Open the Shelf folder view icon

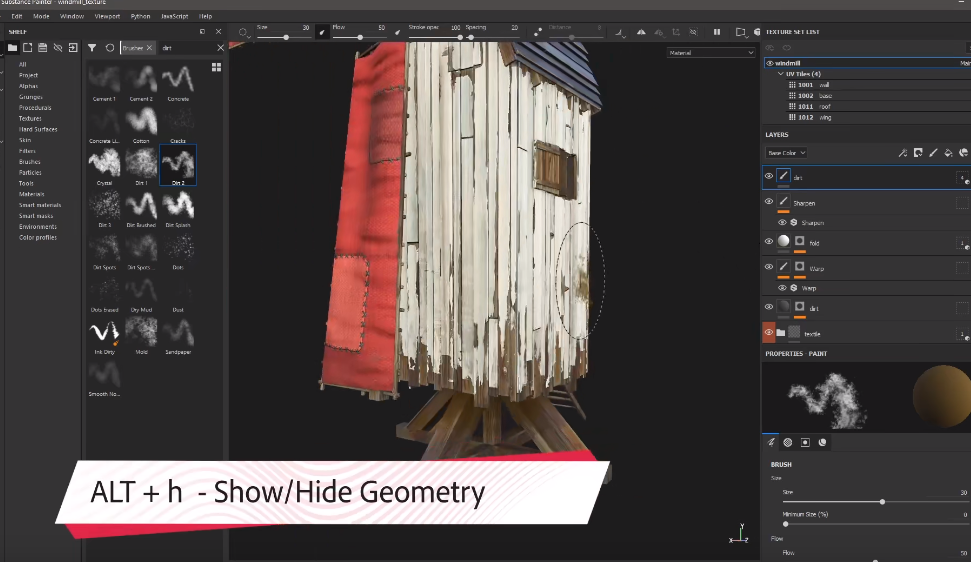coord(12,48)
